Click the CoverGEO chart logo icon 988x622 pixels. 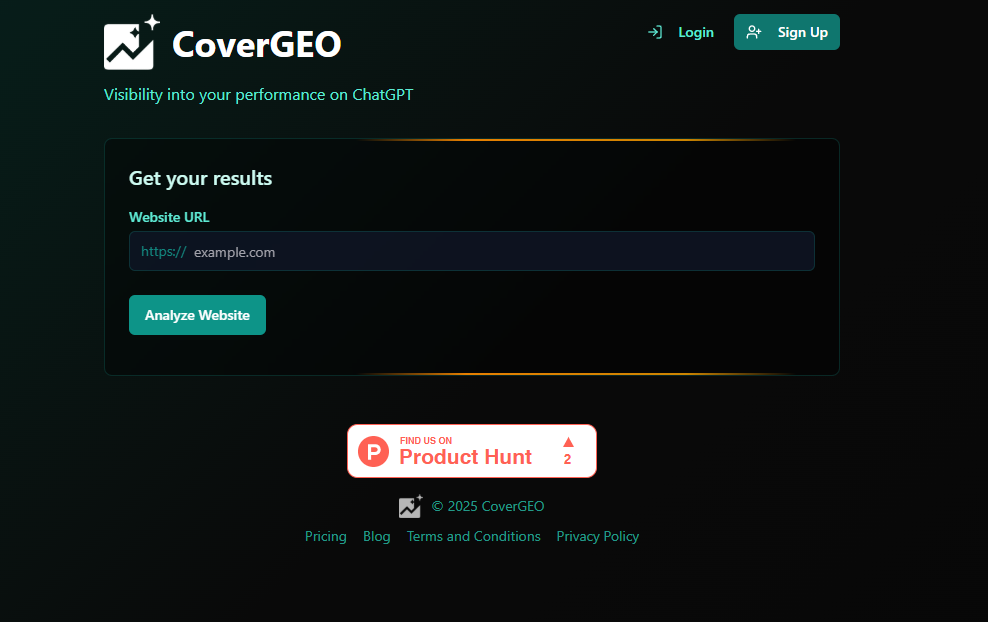coord(132,42)
